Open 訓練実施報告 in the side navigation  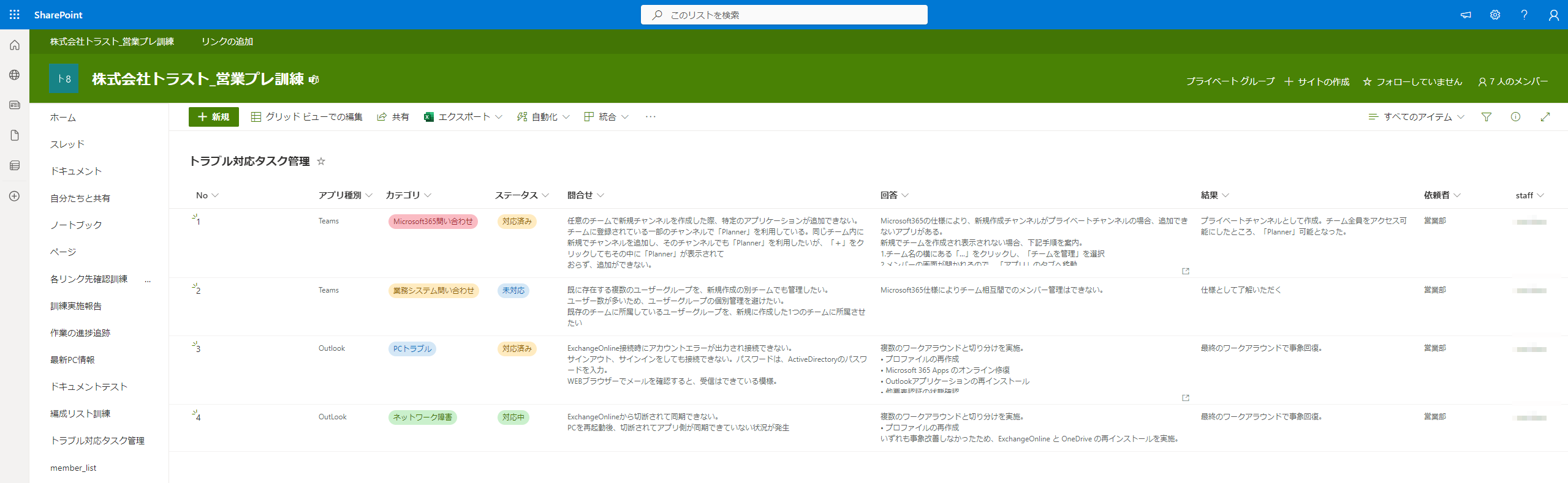[76, 306]
